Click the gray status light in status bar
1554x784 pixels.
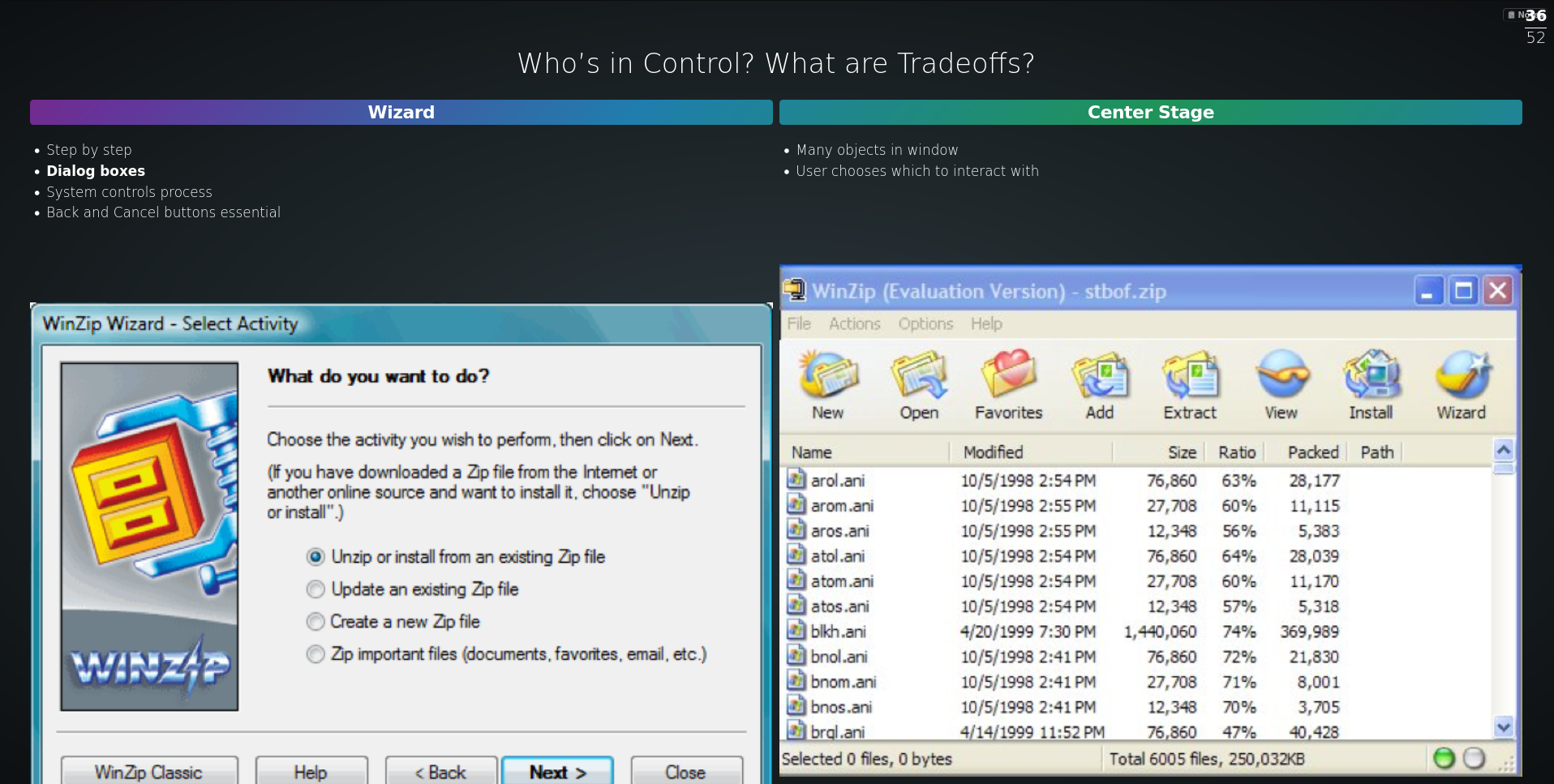click(1474, 758)
